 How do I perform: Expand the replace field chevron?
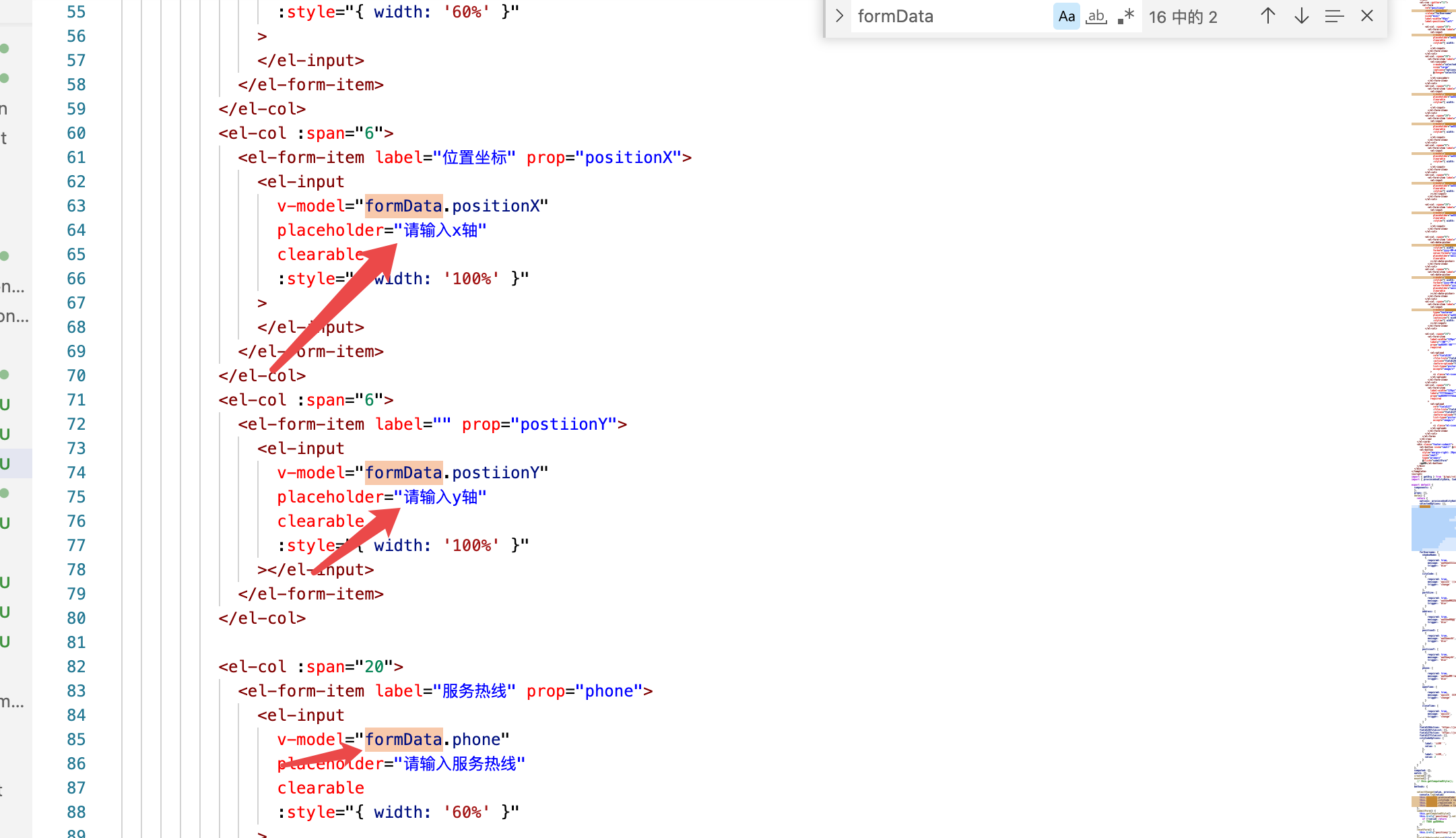coord(839,16)
